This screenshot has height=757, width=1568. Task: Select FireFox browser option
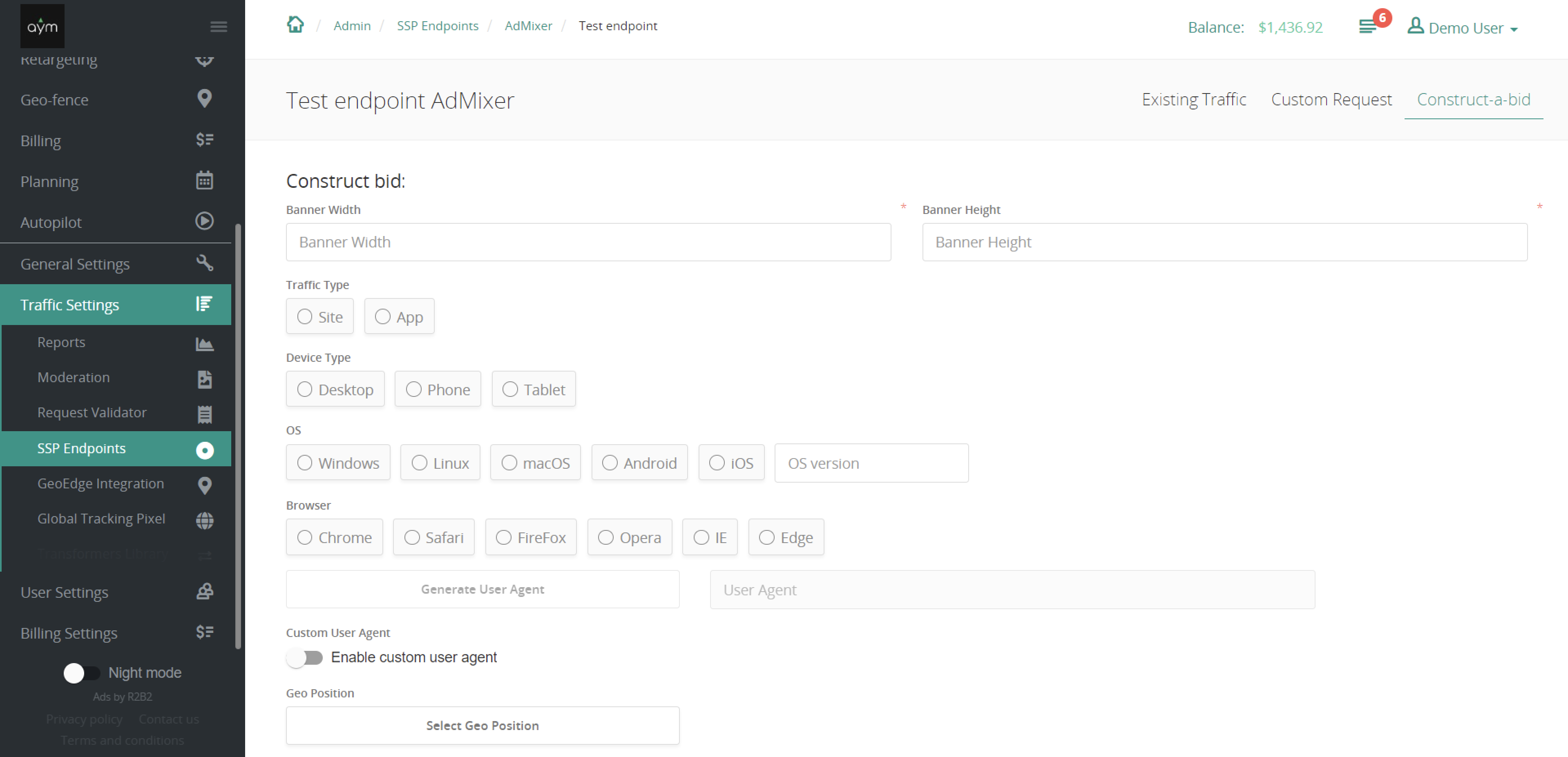pyautogui.click(x=530, y=537)
